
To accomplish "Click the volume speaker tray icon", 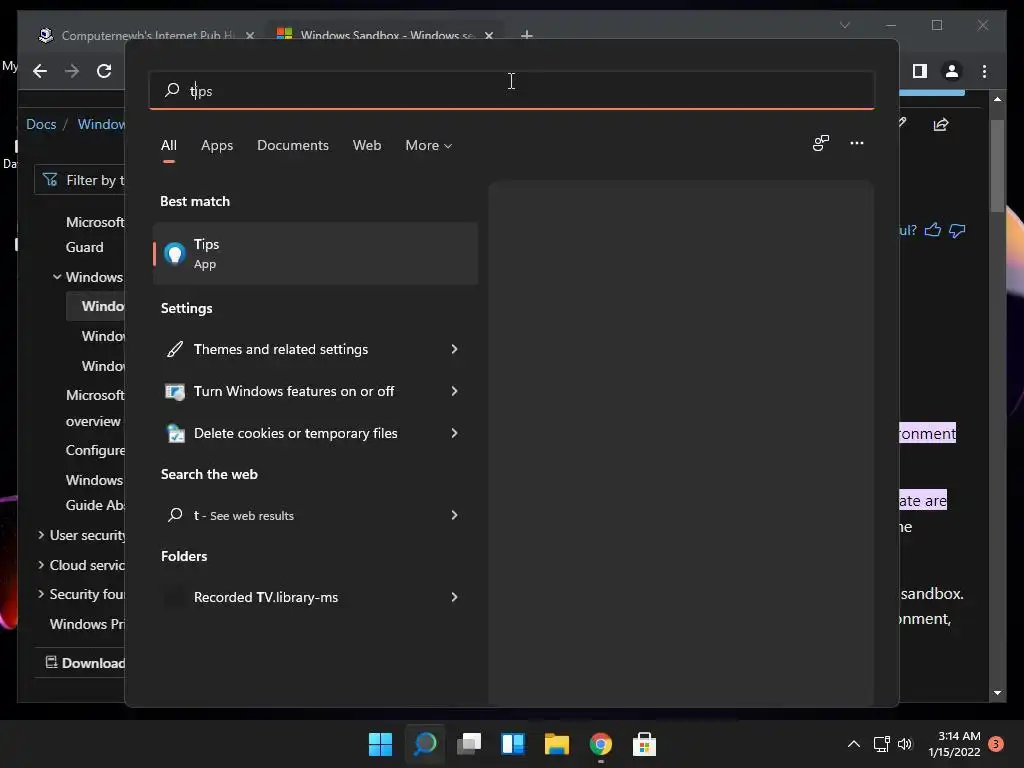I will (x=904, y=744).
